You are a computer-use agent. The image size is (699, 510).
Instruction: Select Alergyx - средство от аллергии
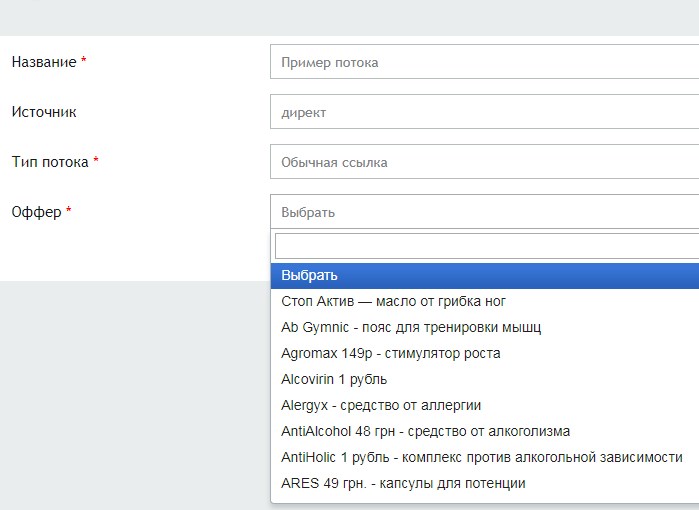381,405
